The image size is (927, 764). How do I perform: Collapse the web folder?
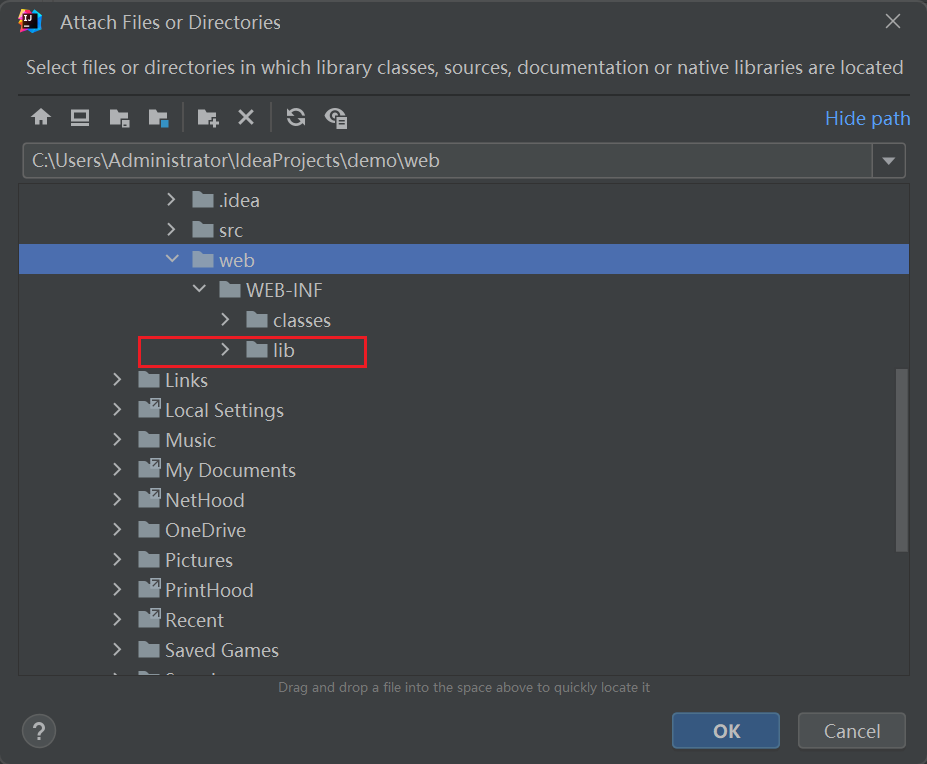(172, 260)
